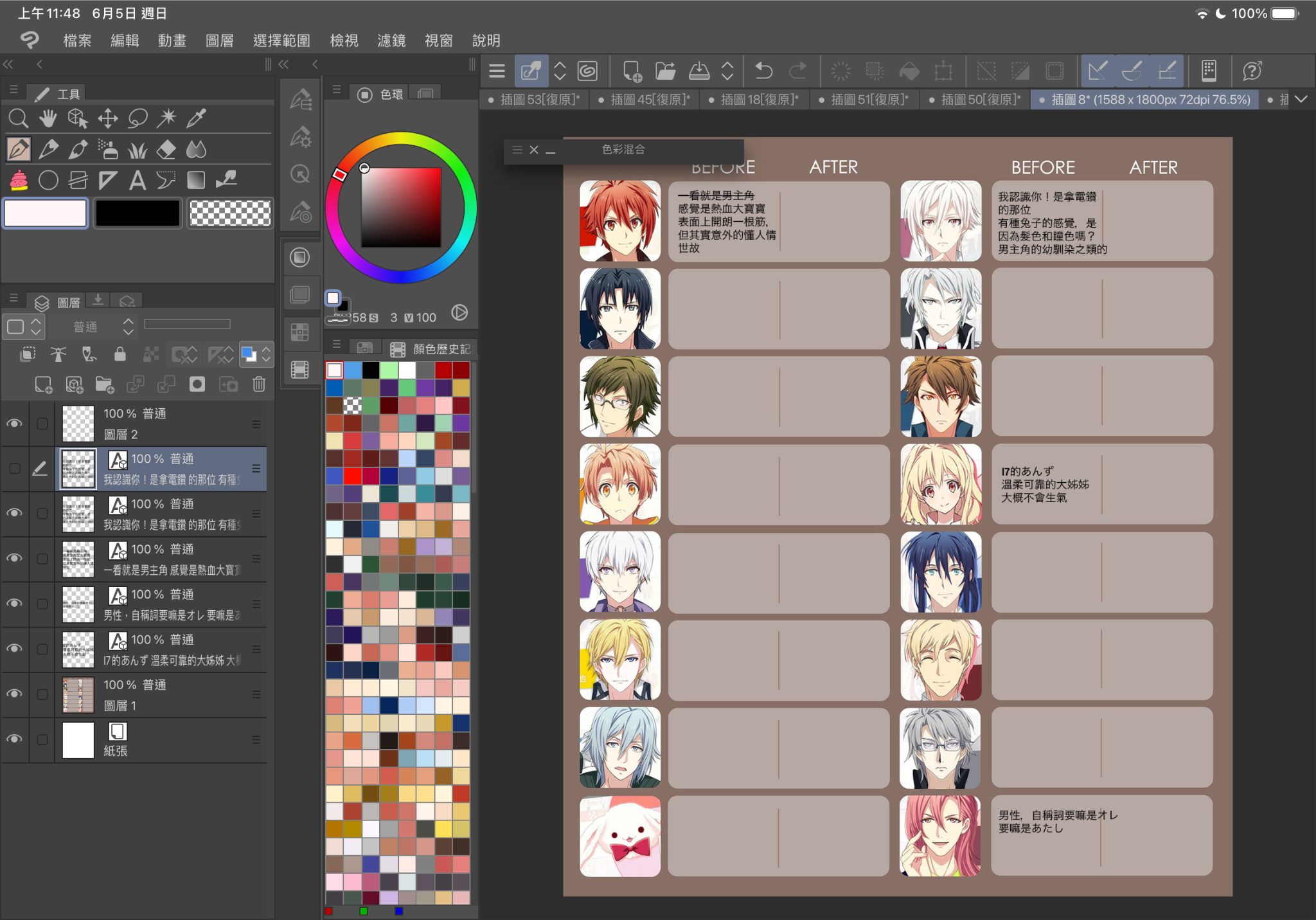Check the box beside 圖層 2
The image size is (1316, 920).
coord(42,424)
